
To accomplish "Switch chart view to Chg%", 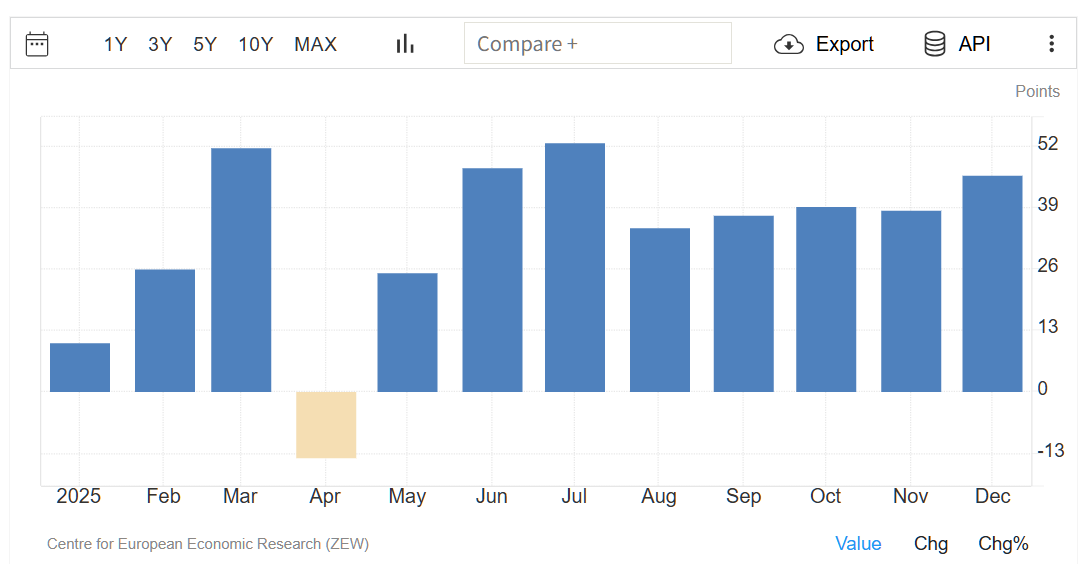I will coord(1003,544).
